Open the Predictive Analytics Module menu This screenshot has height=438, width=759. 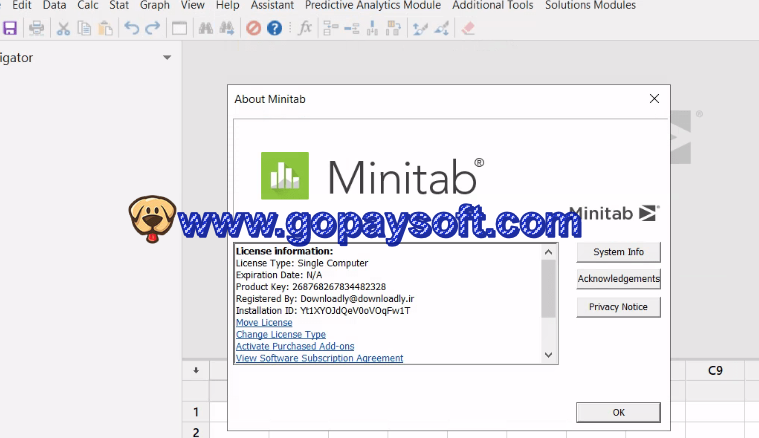point(373,5)
